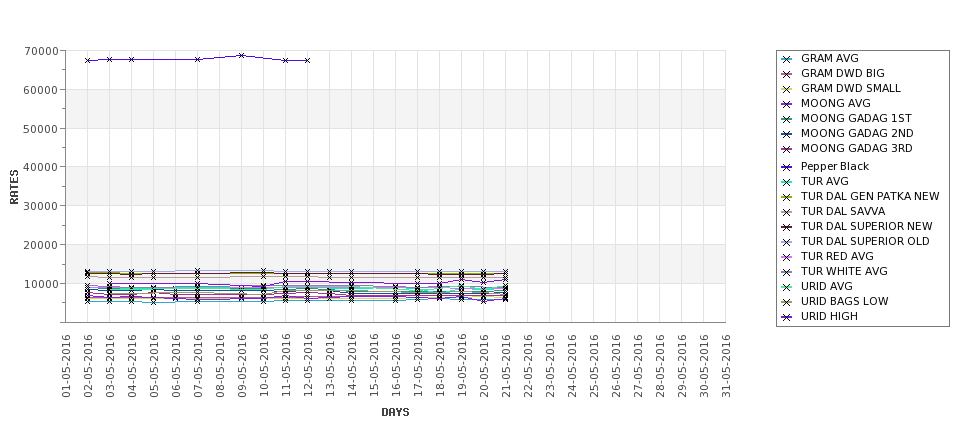The width and height of the screenshot is (975, 429).
Task: Click Pepper Black data point on 04-05-2016
Action: click(x=131, y=59)
